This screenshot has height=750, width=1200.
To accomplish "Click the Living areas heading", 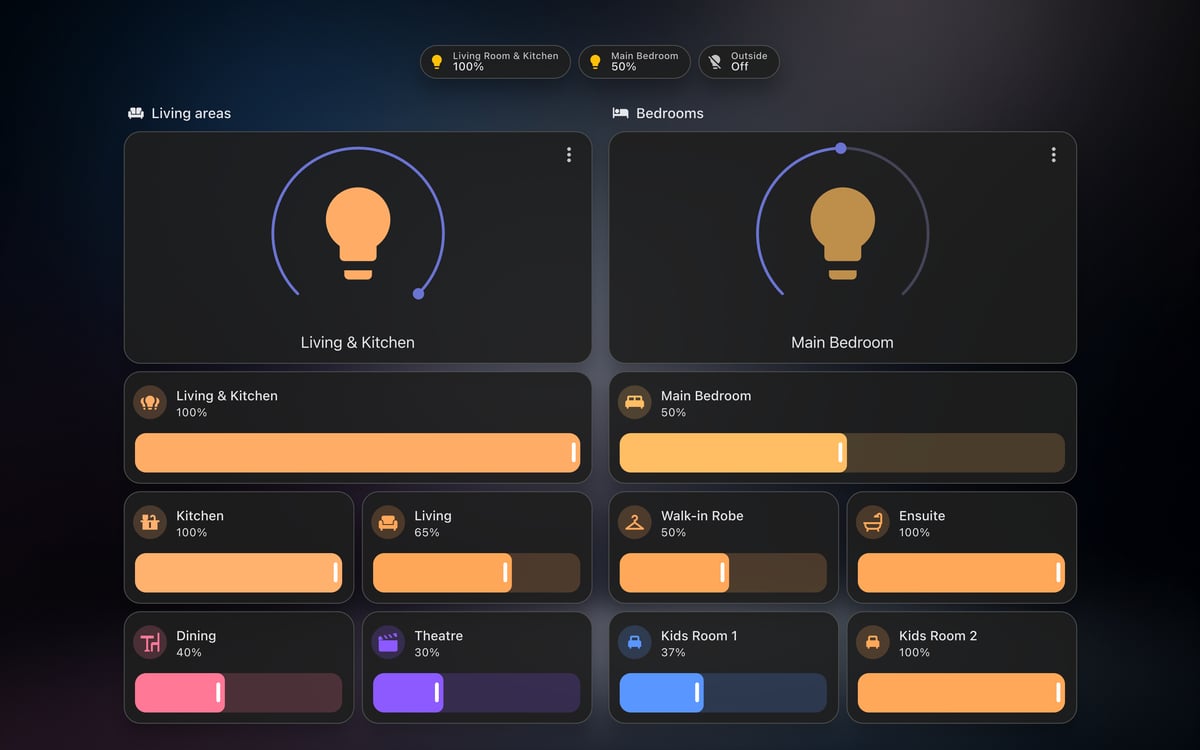I will (x=191, y=114).
